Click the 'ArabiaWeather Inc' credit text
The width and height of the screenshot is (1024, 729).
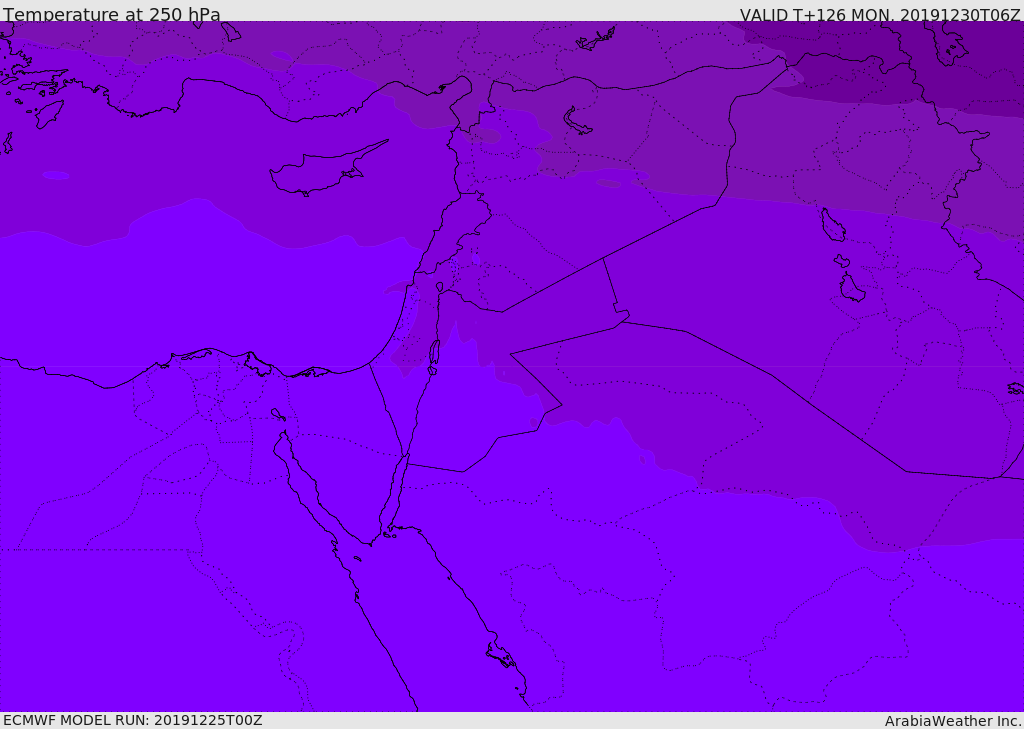[x=952, y=721]
